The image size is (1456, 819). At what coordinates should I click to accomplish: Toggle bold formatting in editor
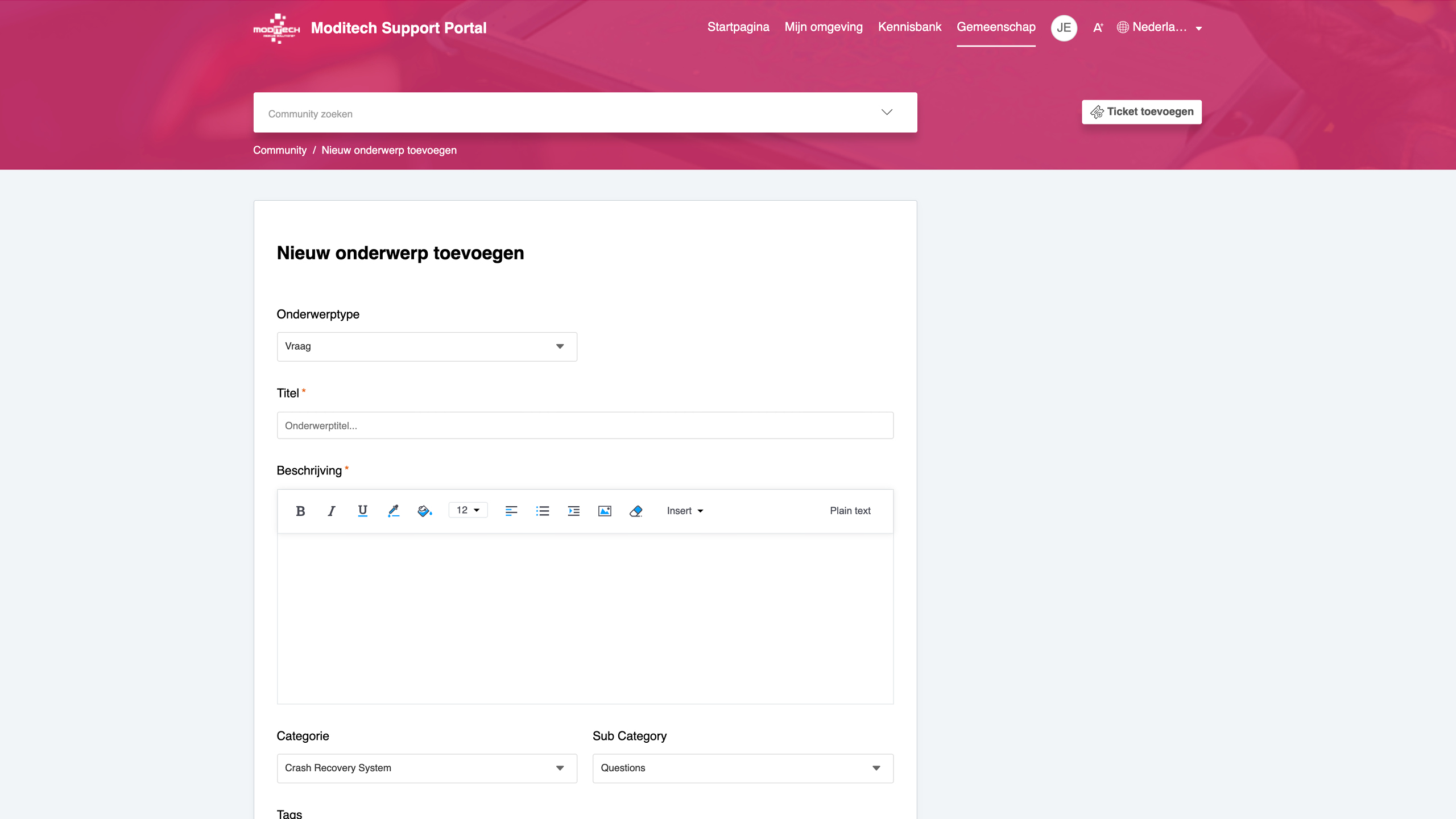[x=300, y=511]
